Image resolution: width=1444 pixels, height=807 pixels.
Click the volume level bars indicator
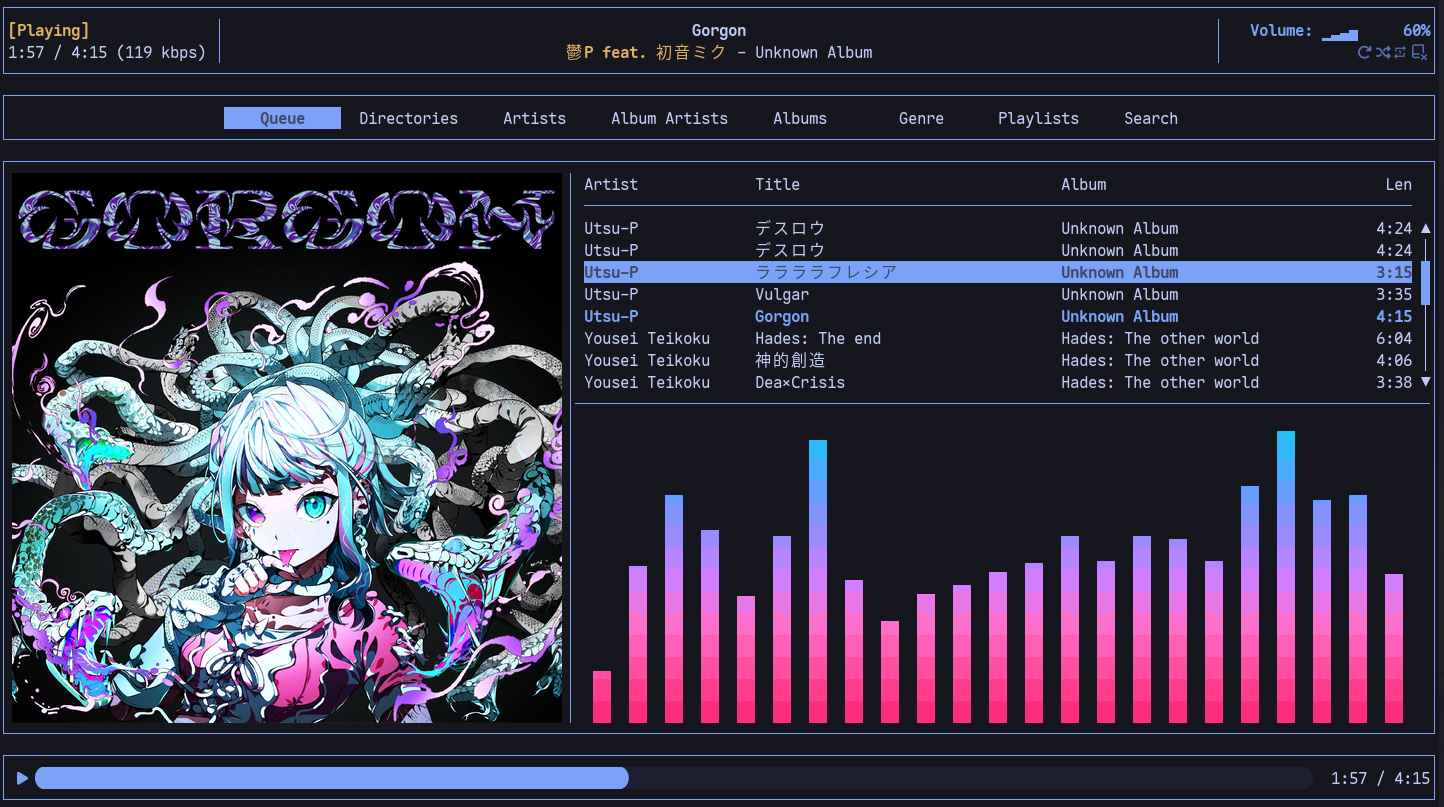(x=1340, y=33)
